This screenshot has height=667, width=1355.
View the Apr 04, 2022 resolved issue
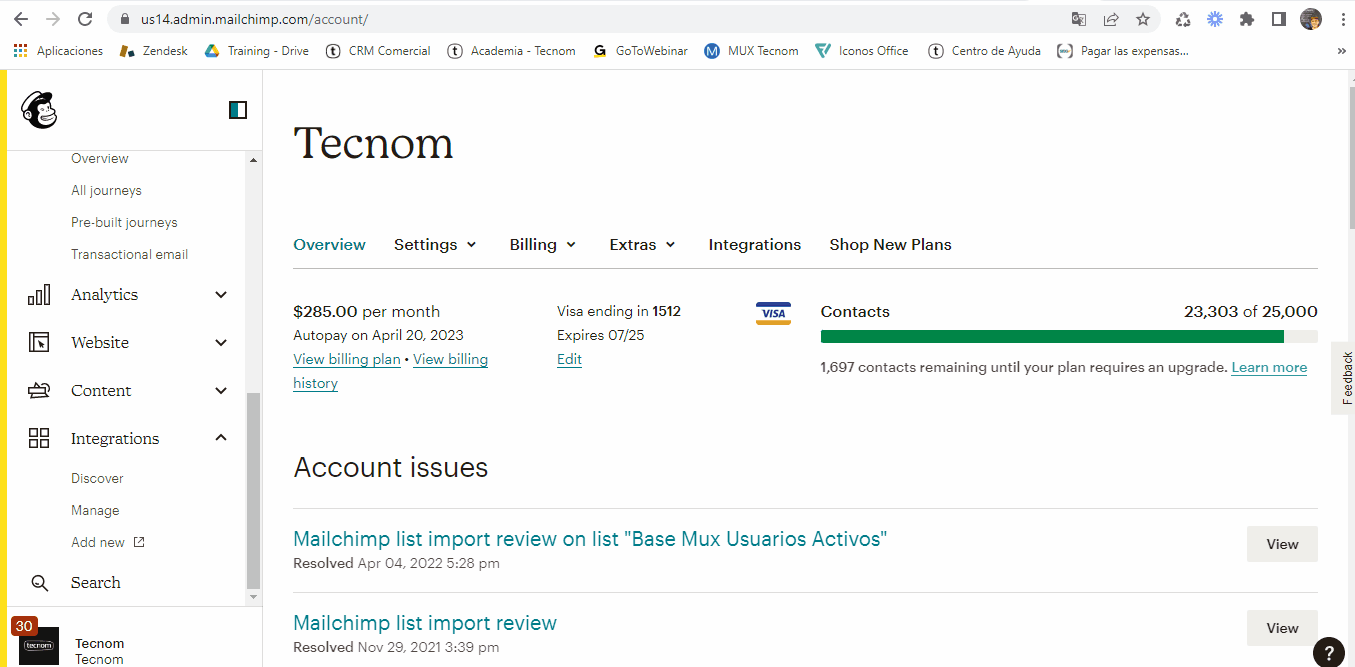pos(1282,544)
